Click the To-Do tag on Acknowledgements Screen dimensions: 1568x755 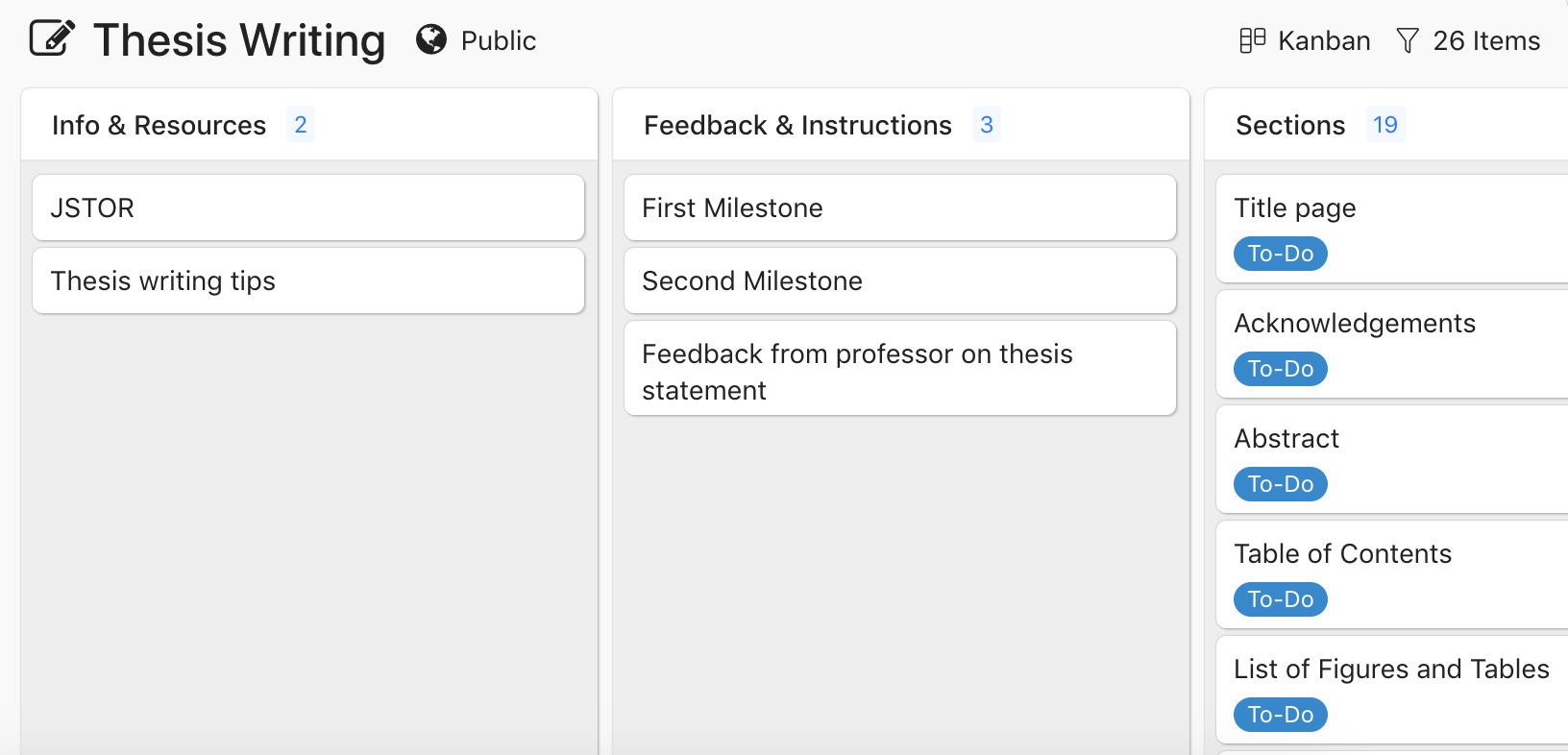click(x=1281, y=369)
